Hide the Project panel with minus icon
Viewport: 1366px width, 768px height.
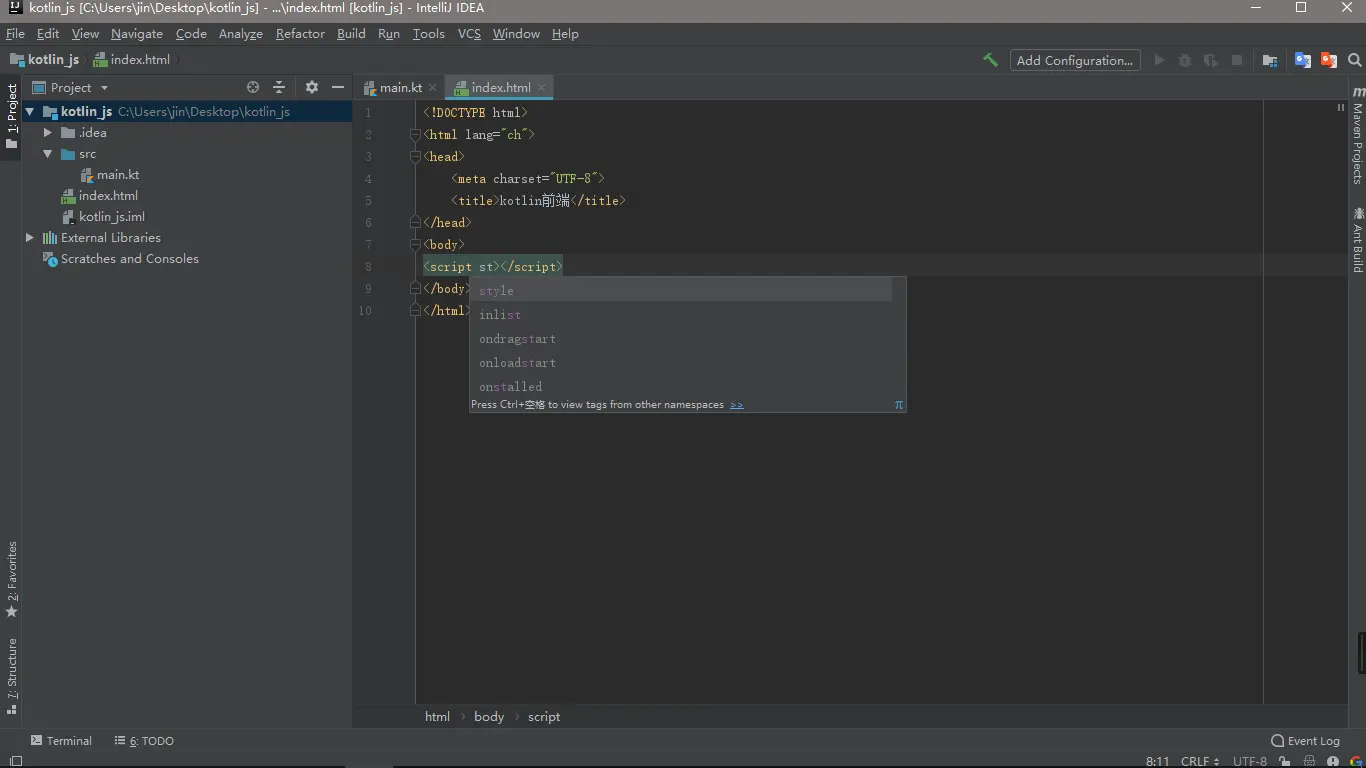pos(338,87)
